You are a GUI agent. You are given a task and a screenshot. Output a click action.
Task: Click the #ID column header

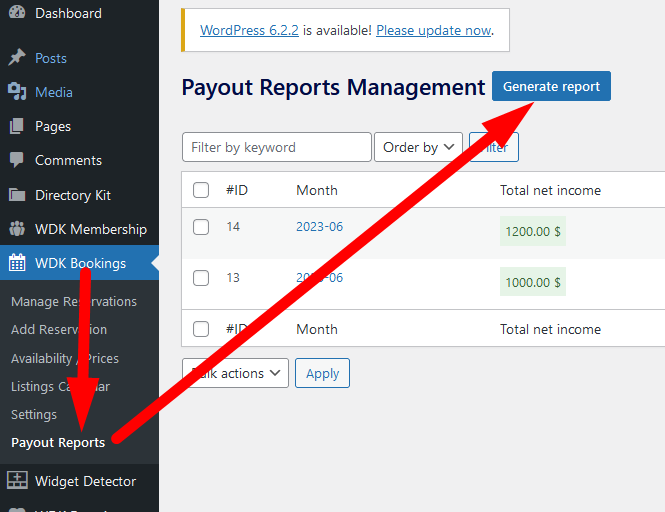tap(237, 190)
